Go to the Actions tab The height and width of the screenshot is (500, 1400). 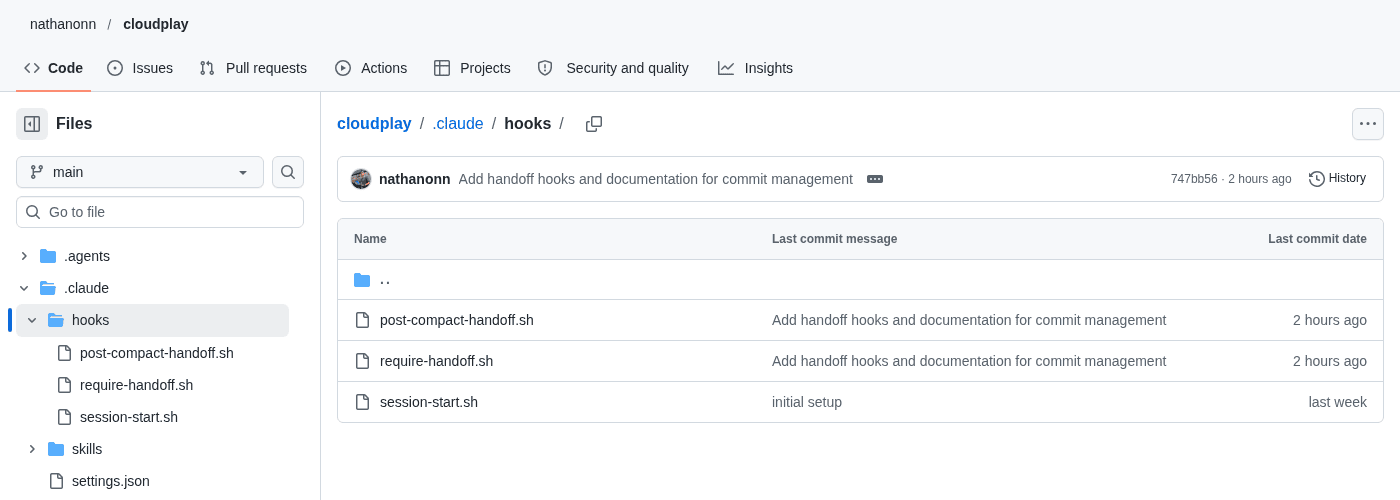click(x=371, y=68)
